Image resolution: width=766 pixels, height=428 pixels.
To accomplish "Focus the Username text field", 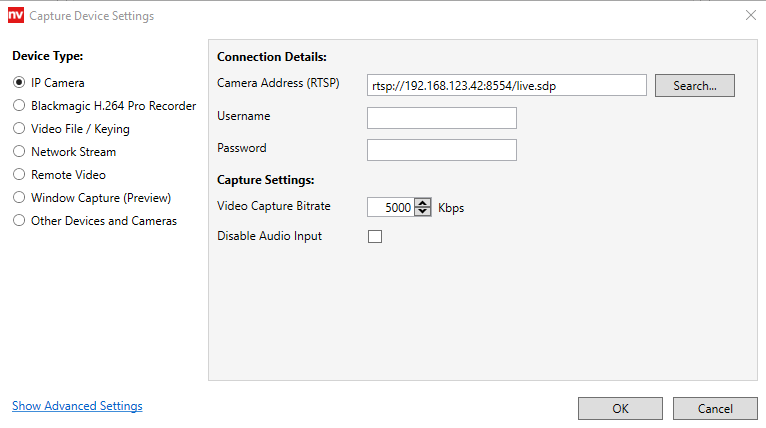I will coord(441,118).
